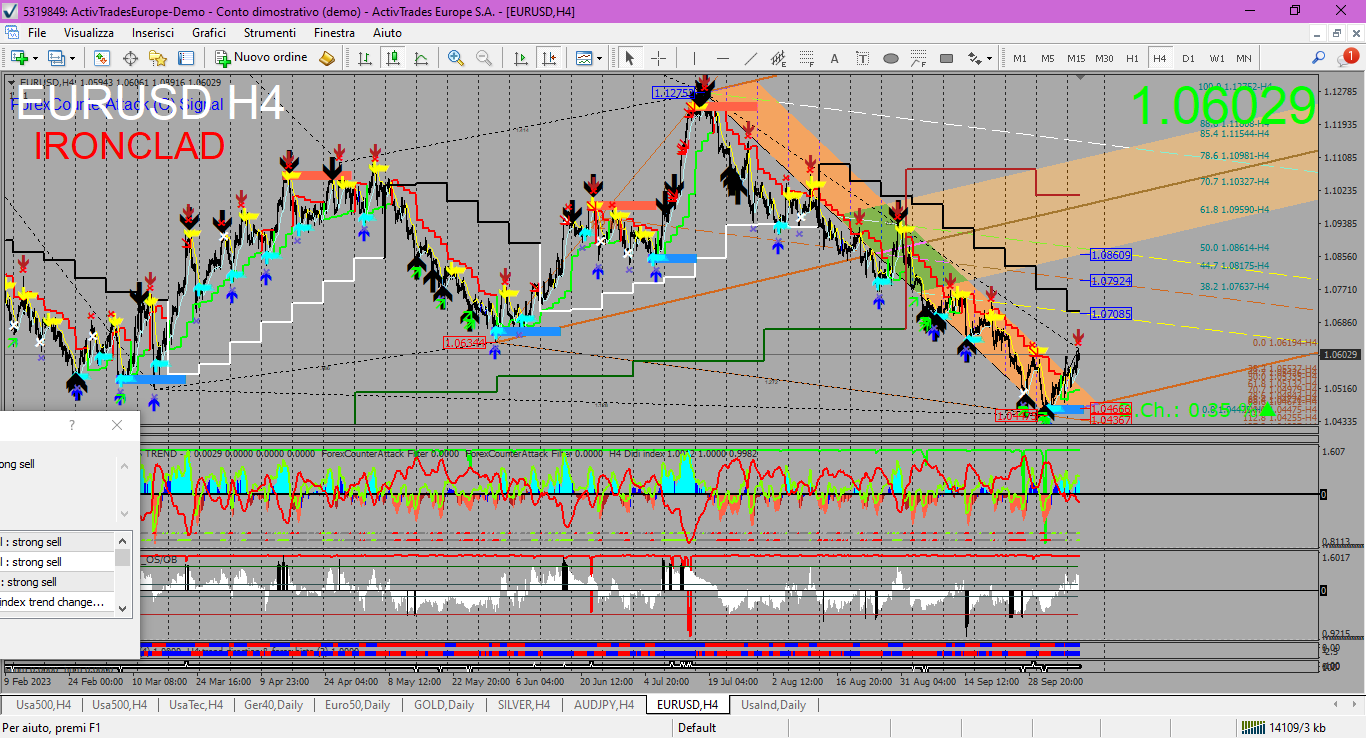This screenshot has width=1366, height=738.
Task: Open the Visualizza menu
Action: click(89, 33)
